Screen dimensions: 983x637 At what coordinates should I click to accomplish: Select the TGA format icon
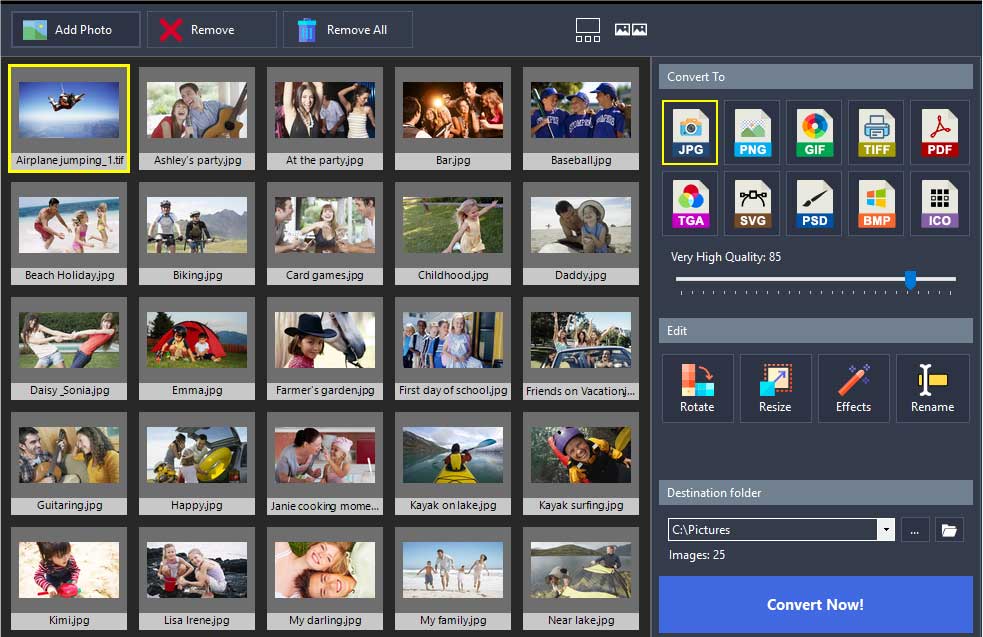coord(690,203)
